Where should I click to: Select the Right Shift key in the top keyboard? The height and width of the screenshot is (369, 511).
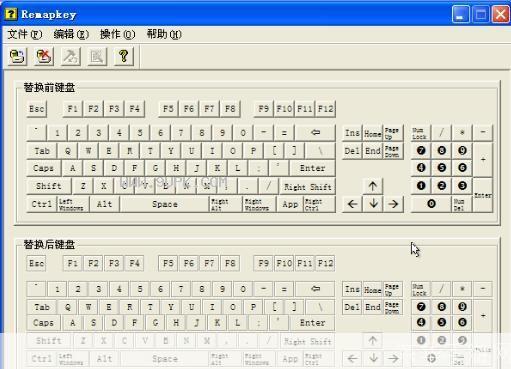308,187
